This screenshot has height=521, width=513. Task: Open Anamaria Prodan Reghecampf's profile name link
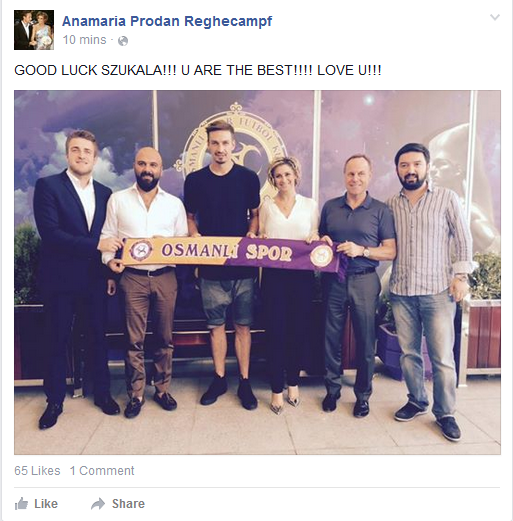click(x=167, y=21)
